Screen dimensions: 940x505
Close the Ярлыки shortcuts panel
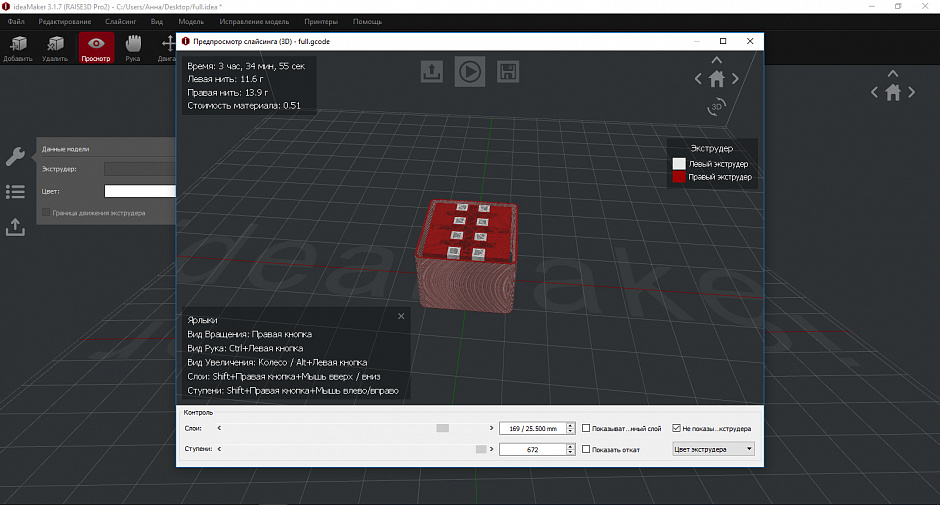coord(401,316)
